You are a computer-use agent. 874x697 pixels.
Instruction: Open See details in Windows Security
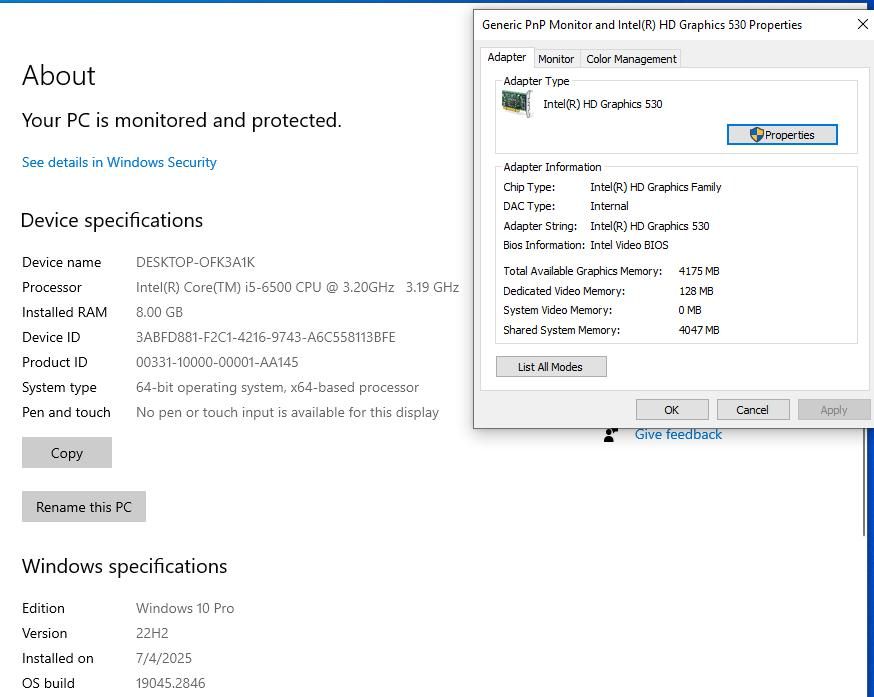pos(119,162)
